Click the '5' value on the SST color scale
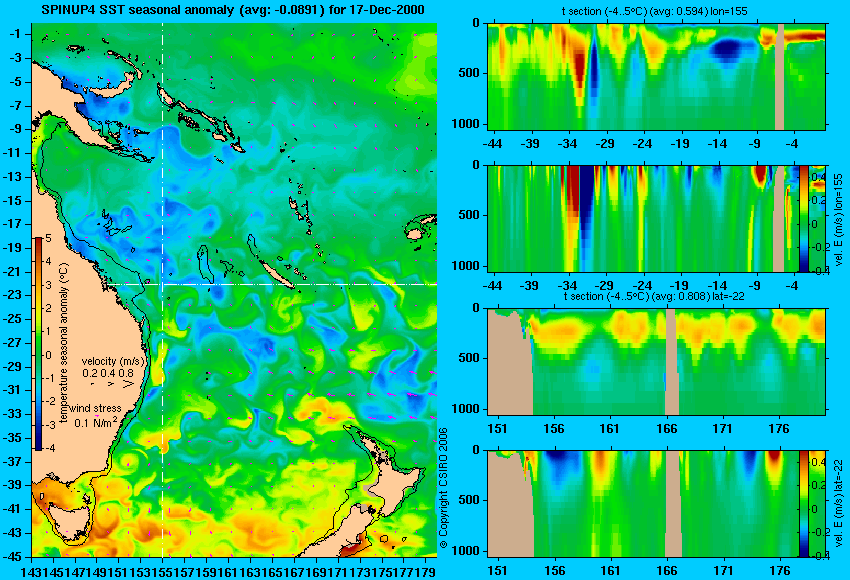This screenshot has width=850, height=580. pos(48,238)
